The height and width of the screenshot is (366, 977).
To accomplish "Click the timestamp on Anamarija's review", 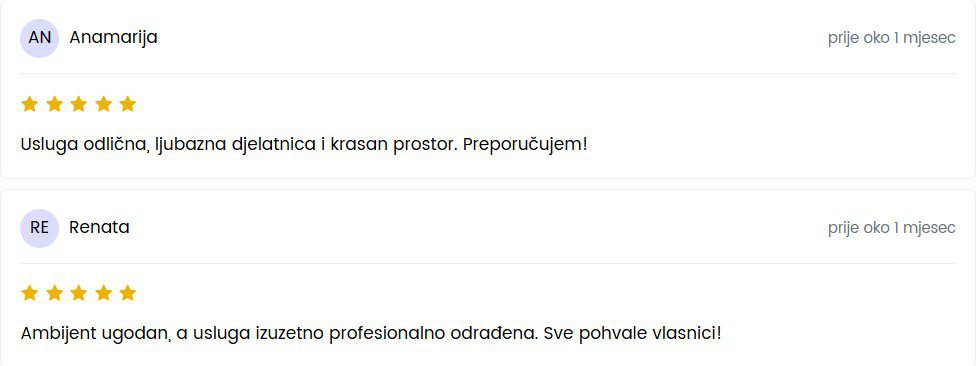I will point(892,39).
